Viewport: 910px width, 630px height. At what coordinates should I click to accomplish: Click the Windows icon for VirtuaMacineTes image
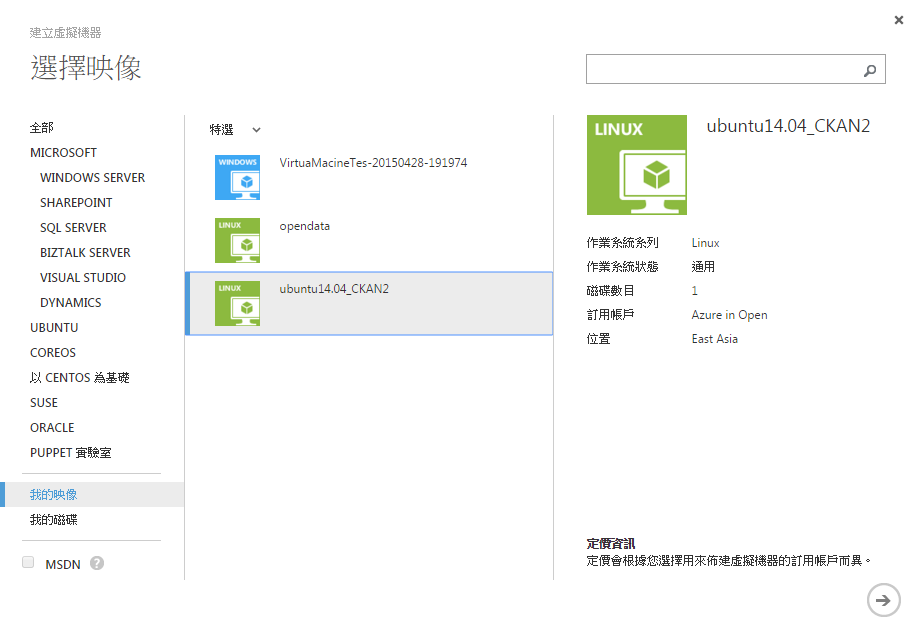tap(237, 177)
